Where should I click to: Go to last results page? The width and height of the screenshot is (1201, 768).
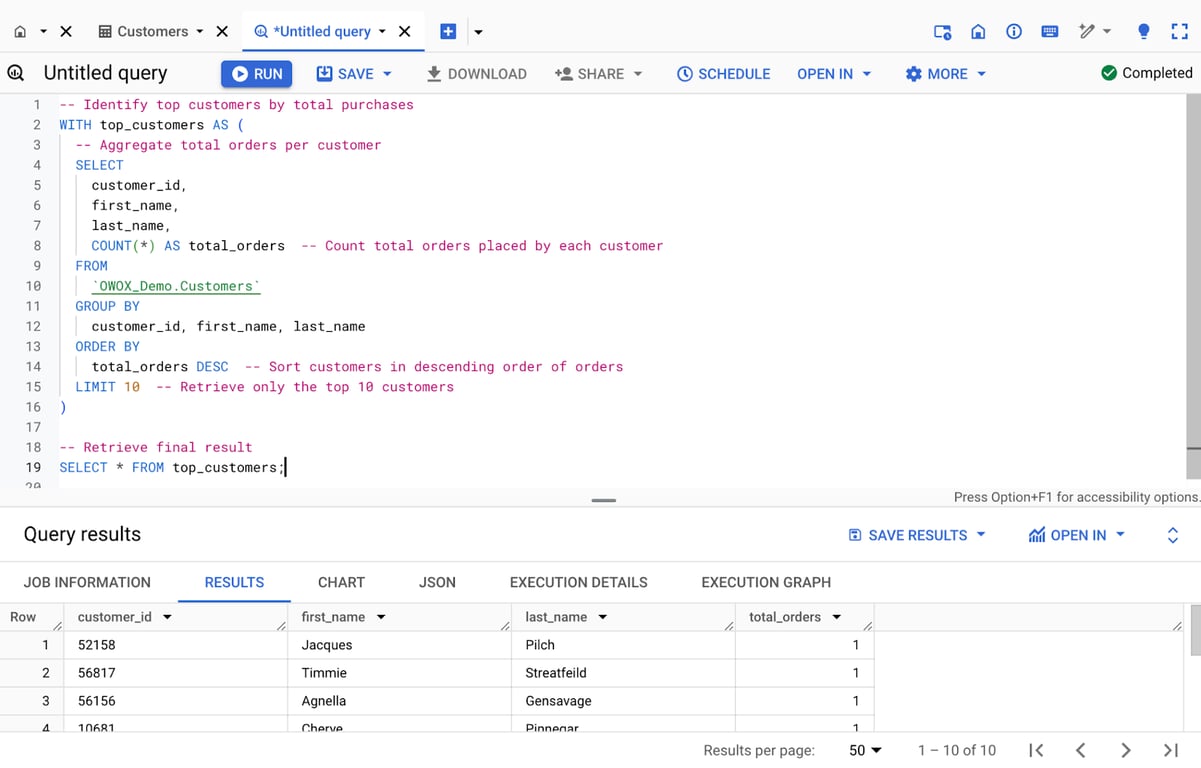tap(1170, 750)
